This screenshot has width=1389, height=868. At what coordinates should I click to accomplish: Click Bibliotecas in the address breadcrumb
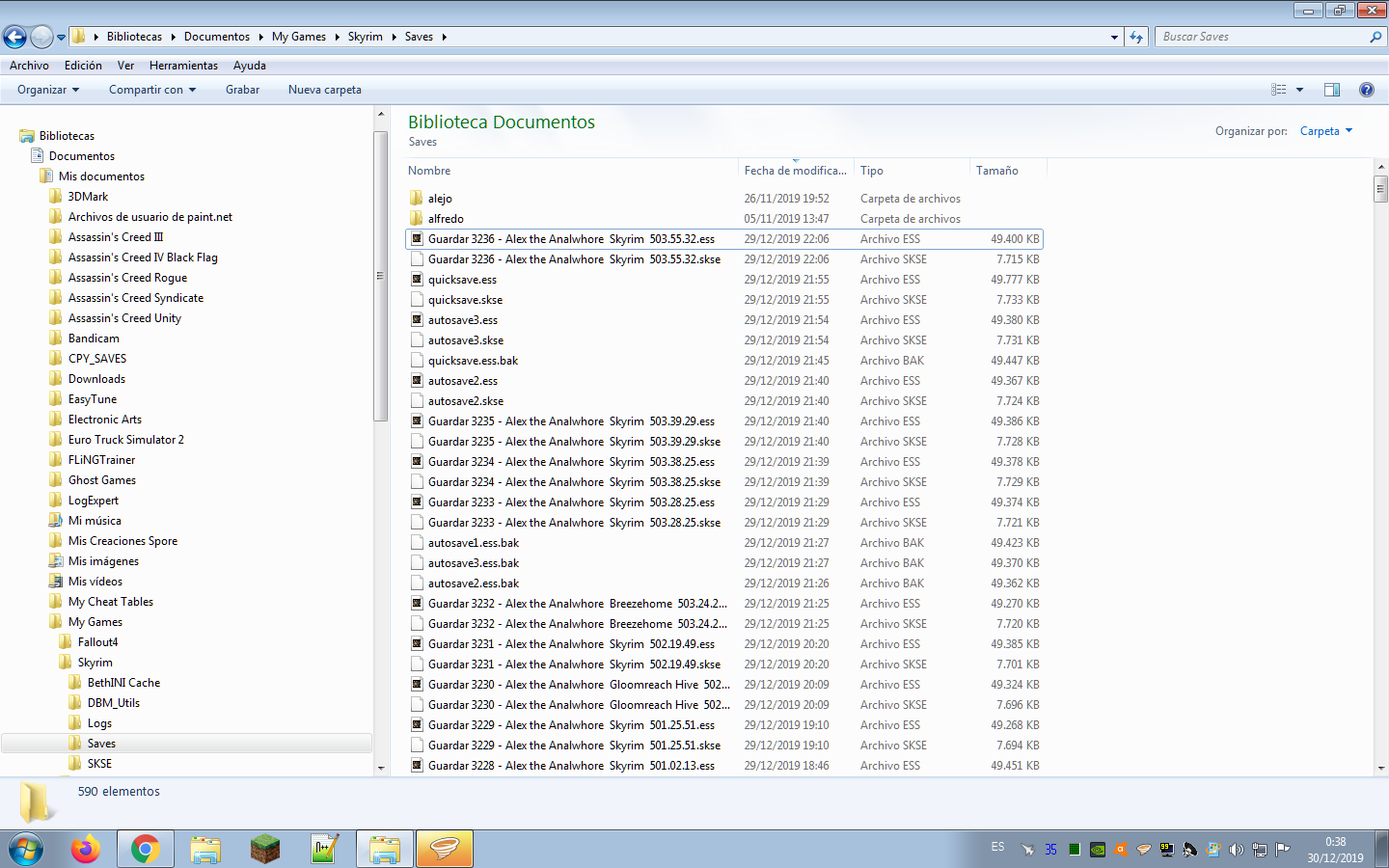[134, 37]
